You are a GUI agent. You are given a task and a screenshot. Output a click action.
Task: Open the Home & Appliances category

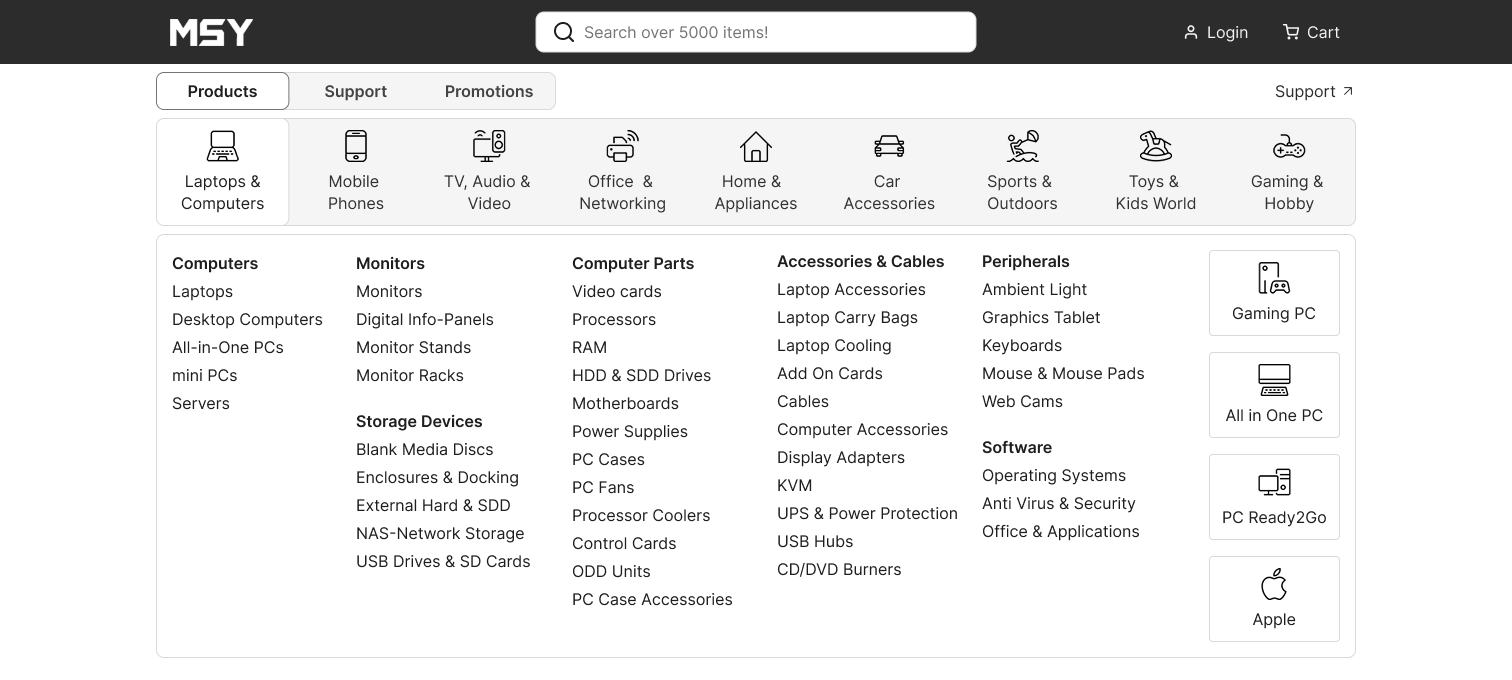[x=755, y=172]
